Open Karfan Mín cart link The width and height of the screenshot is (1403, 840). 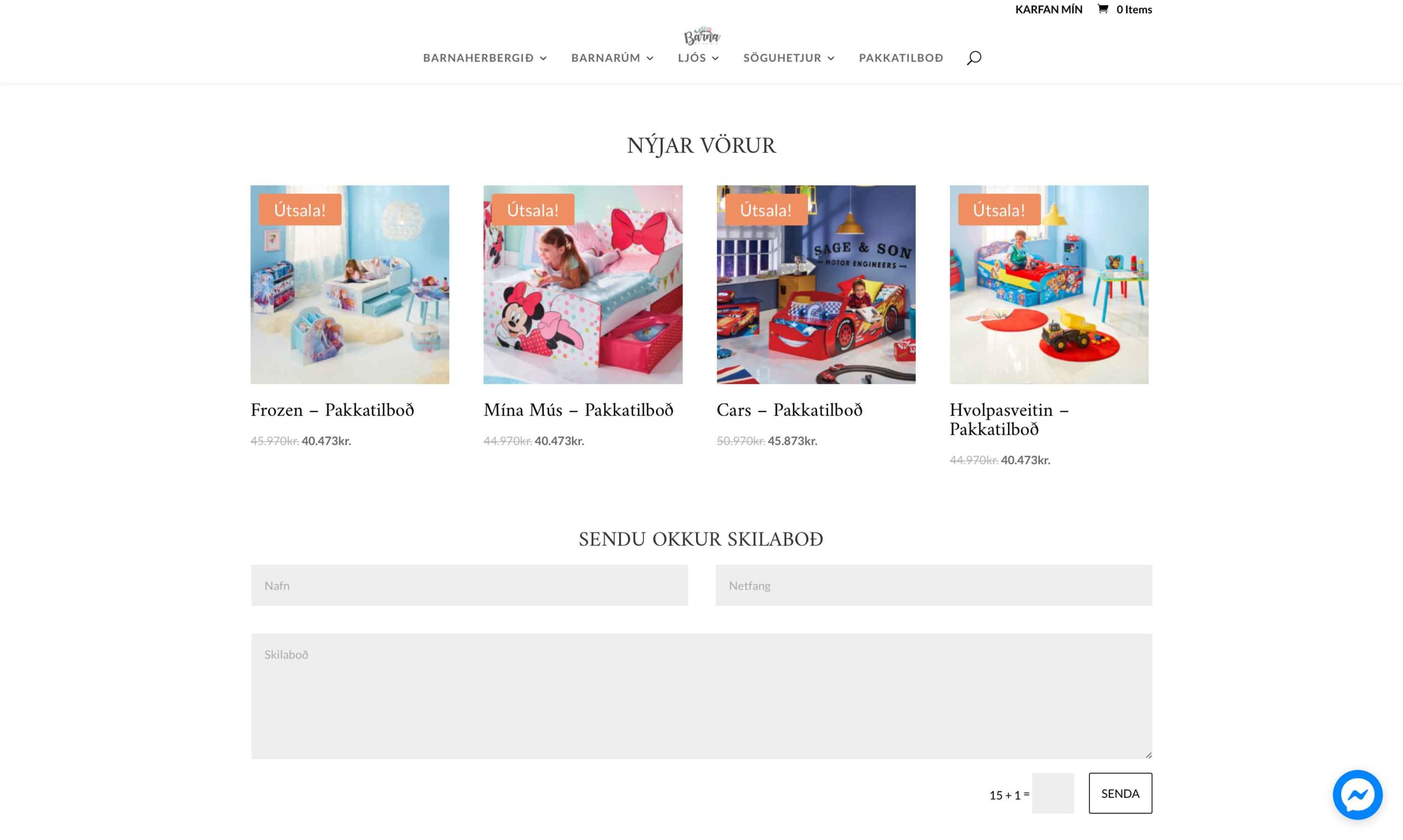[1048, 9]
